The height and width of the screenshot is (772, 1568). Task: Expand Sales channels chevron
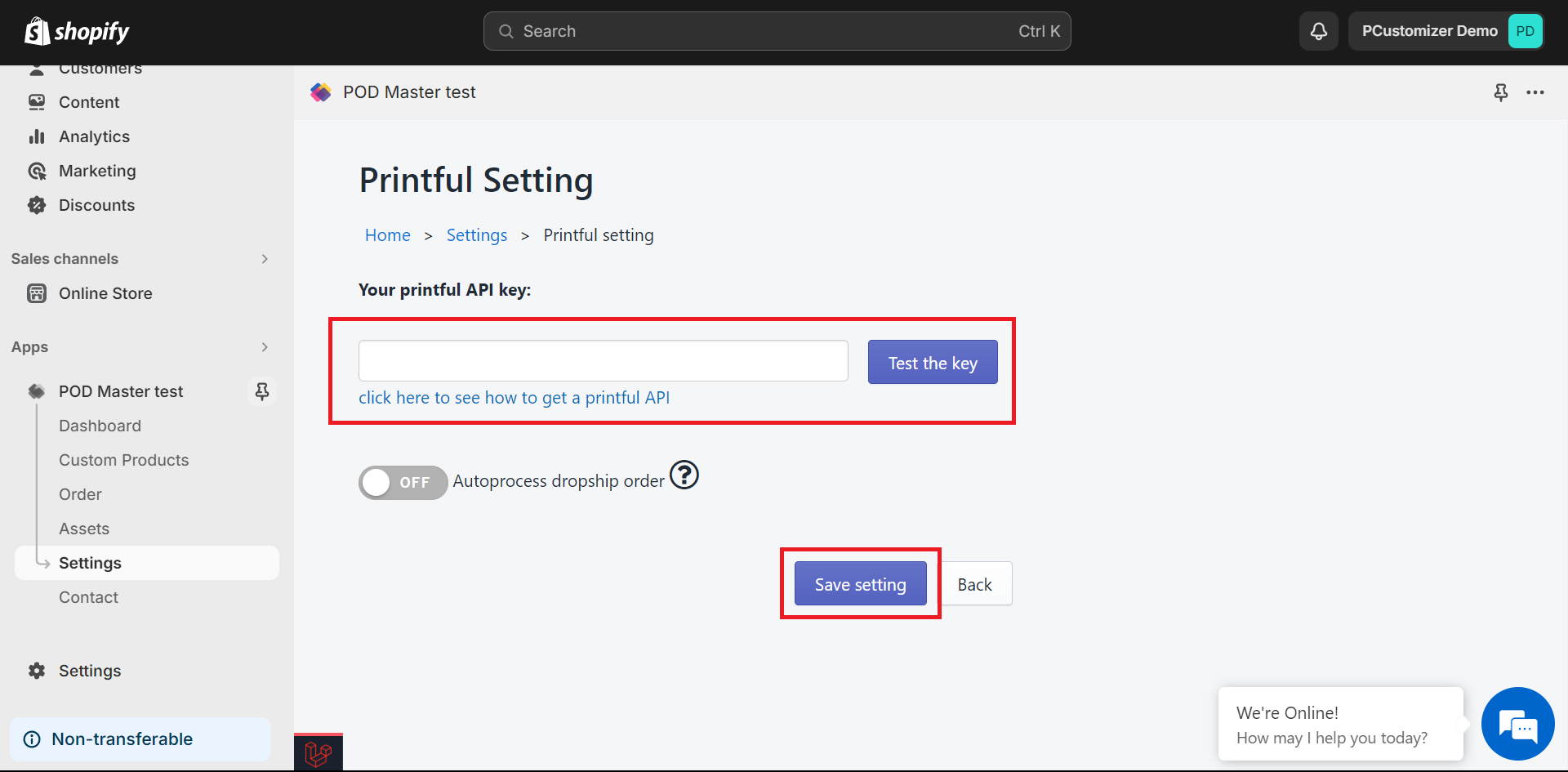265,259
